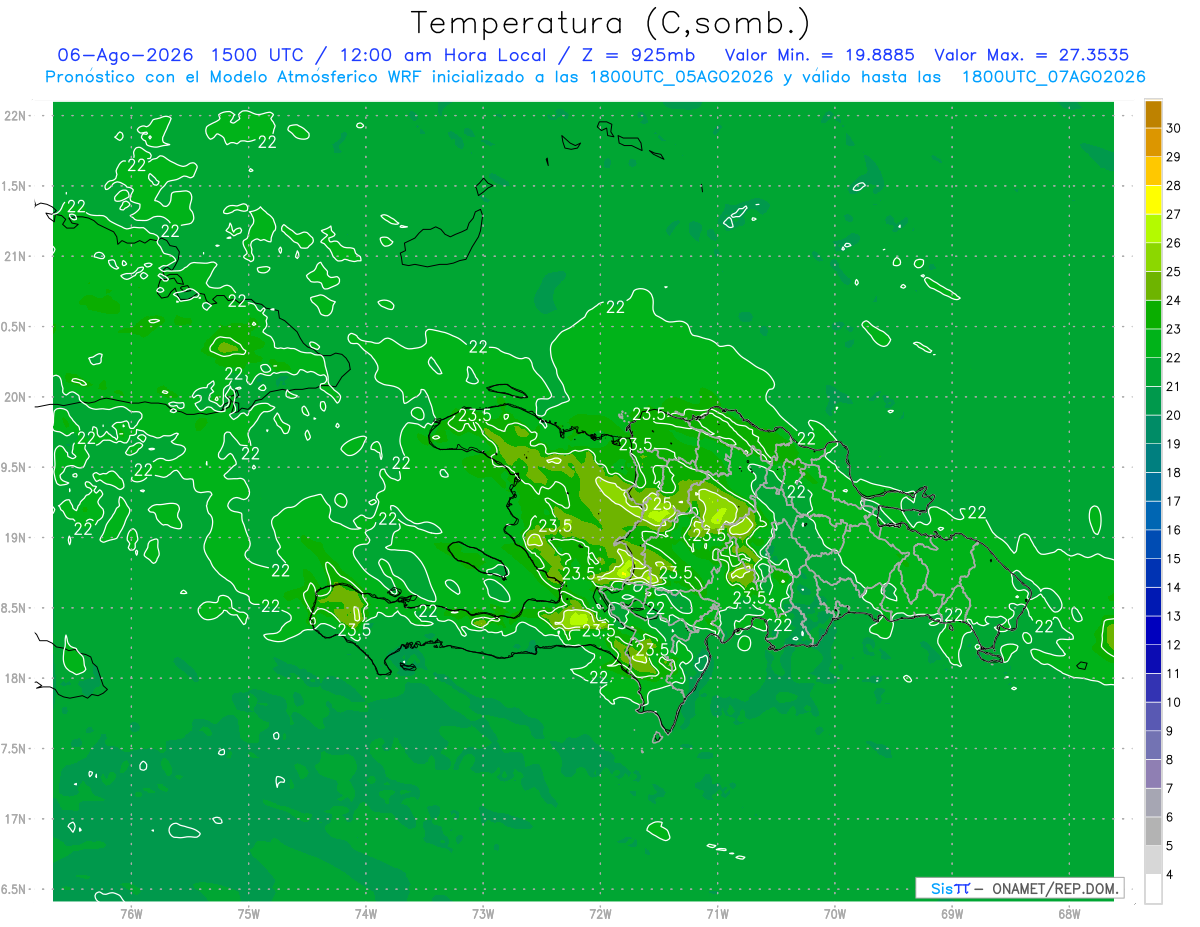
Task: Select the date text "06-Ago-2026"
Action: point(125,55)
